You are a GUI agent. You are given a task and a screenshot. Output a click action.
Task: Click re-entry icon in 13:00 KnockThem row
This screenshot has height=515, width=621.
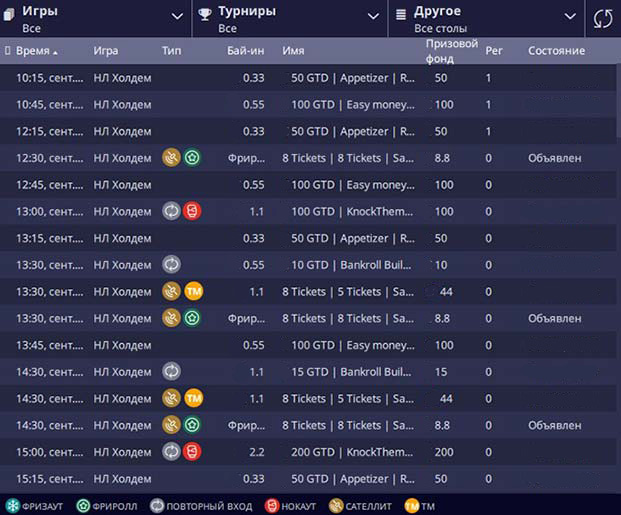tap(171, 211)
